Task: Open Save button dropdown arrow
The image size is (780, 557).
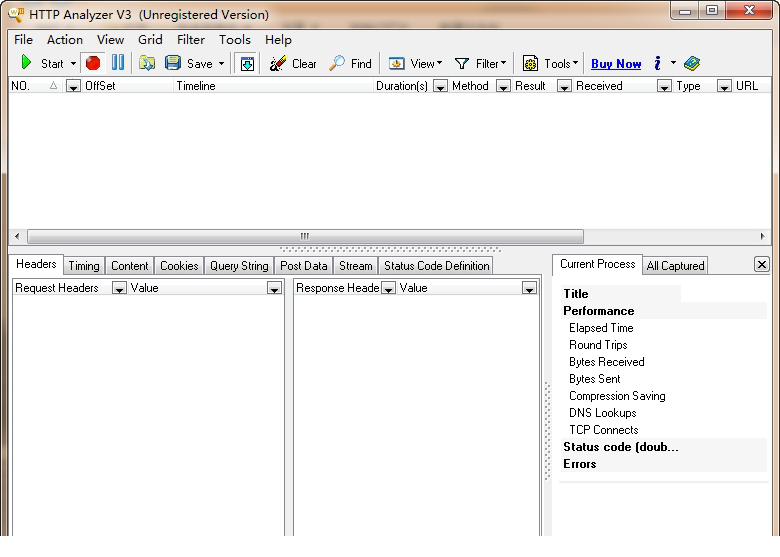Action: [221, 64]
